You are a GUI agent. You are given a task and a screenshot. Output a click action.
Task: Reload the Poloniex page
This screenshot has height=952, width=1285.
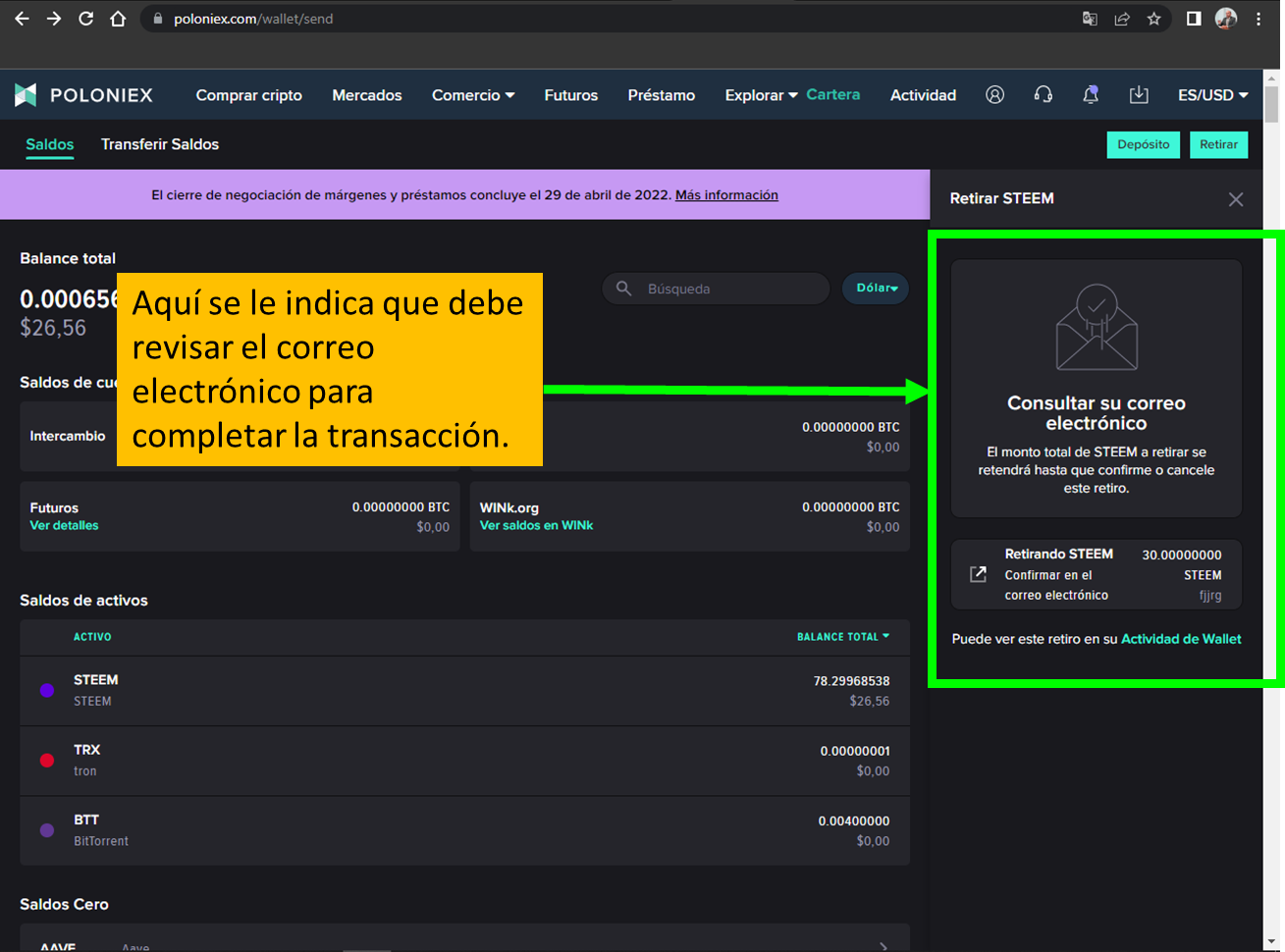(x=86, y=19)
